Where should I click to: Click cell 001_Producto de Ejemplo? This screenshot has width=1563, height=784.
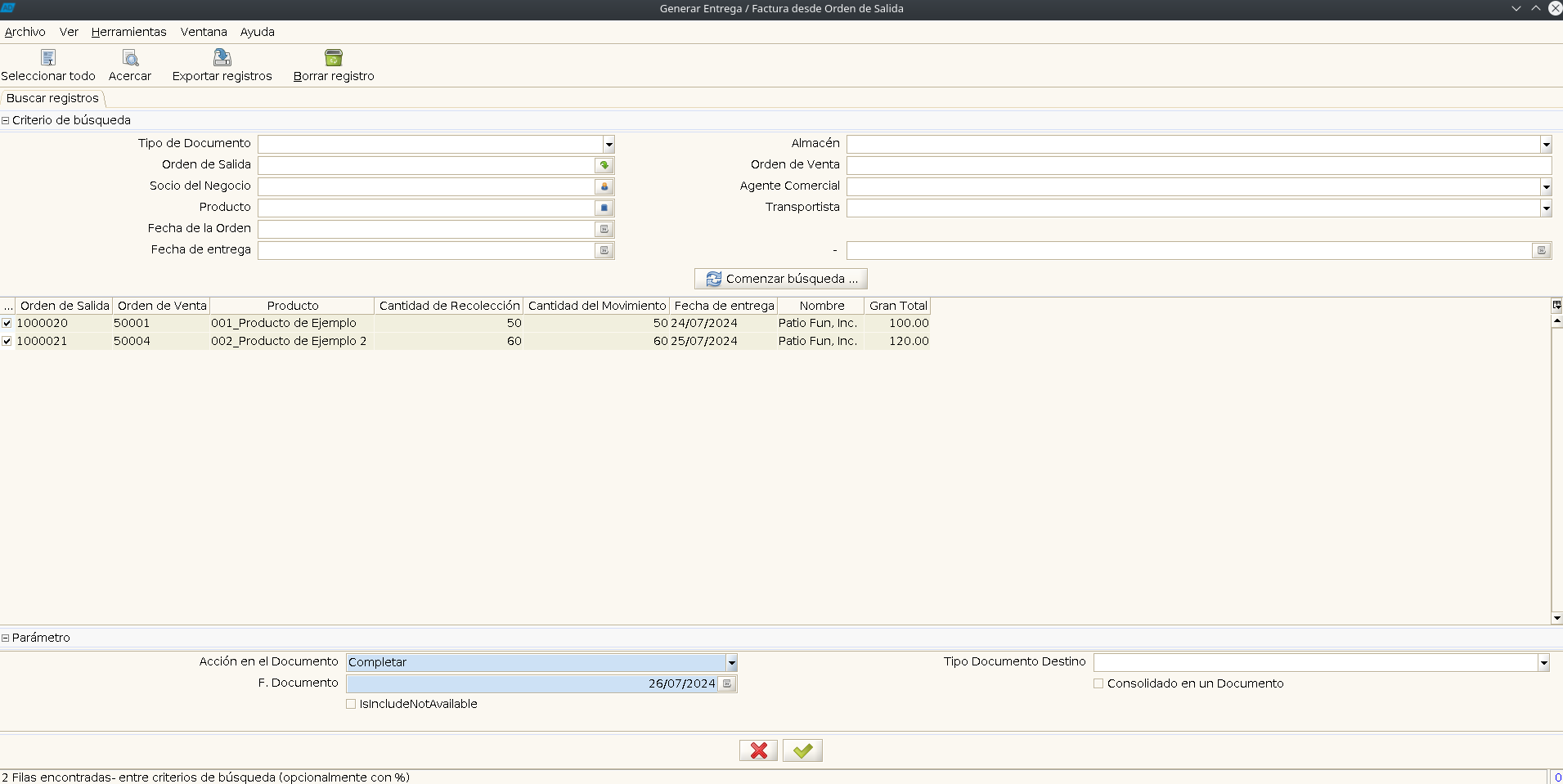[x=292, y=323]
